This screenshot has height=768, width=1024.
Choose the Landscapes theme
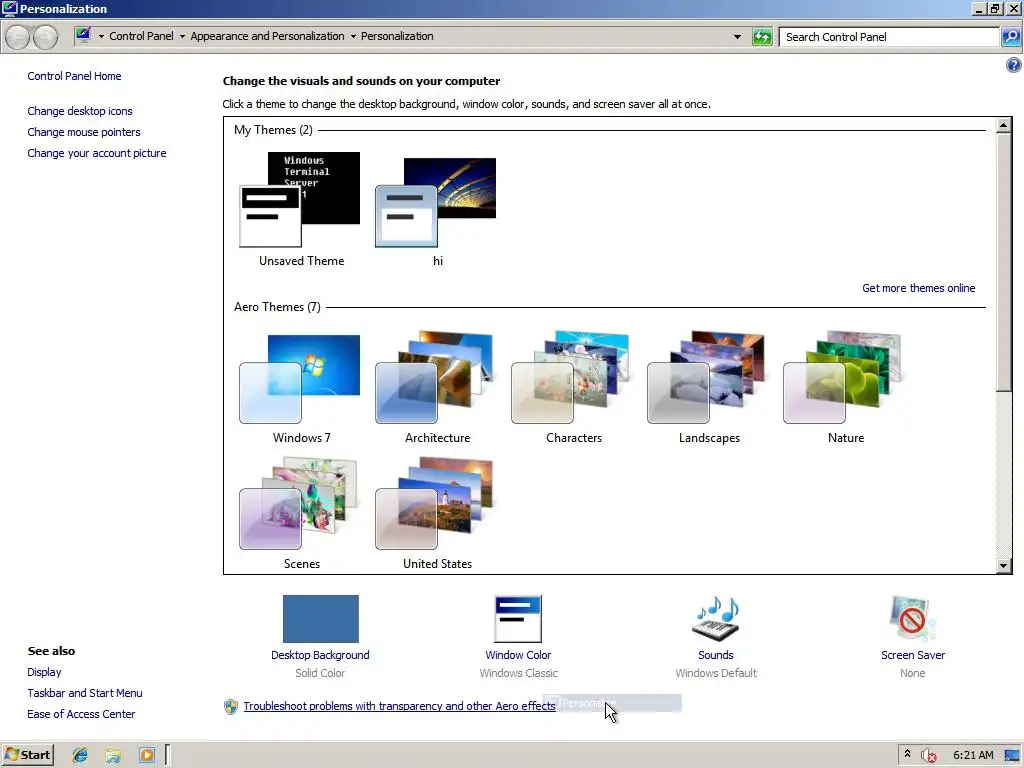(708, 377)
